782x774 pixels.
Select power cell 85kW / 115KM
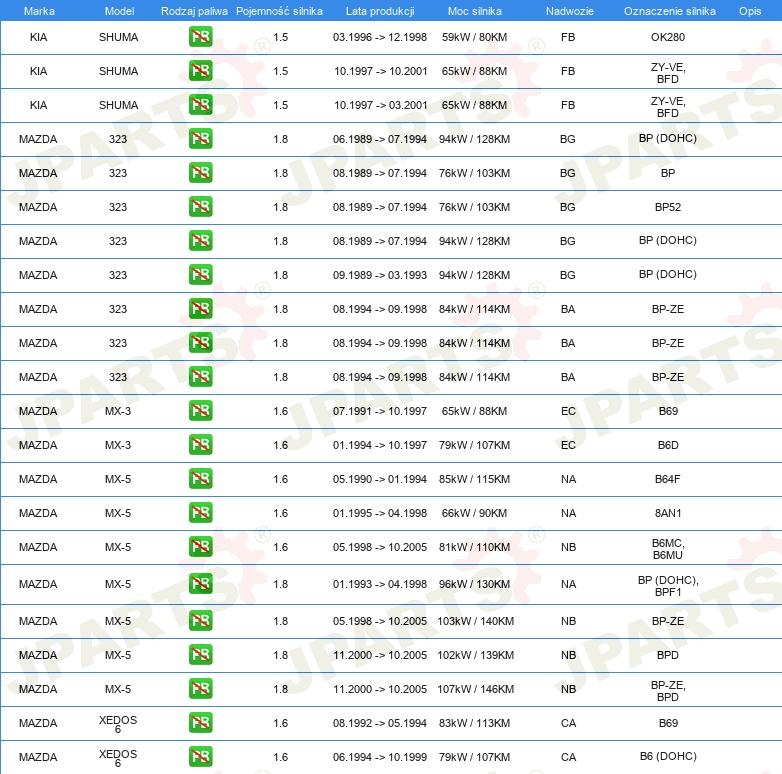(x=474, y=479)
